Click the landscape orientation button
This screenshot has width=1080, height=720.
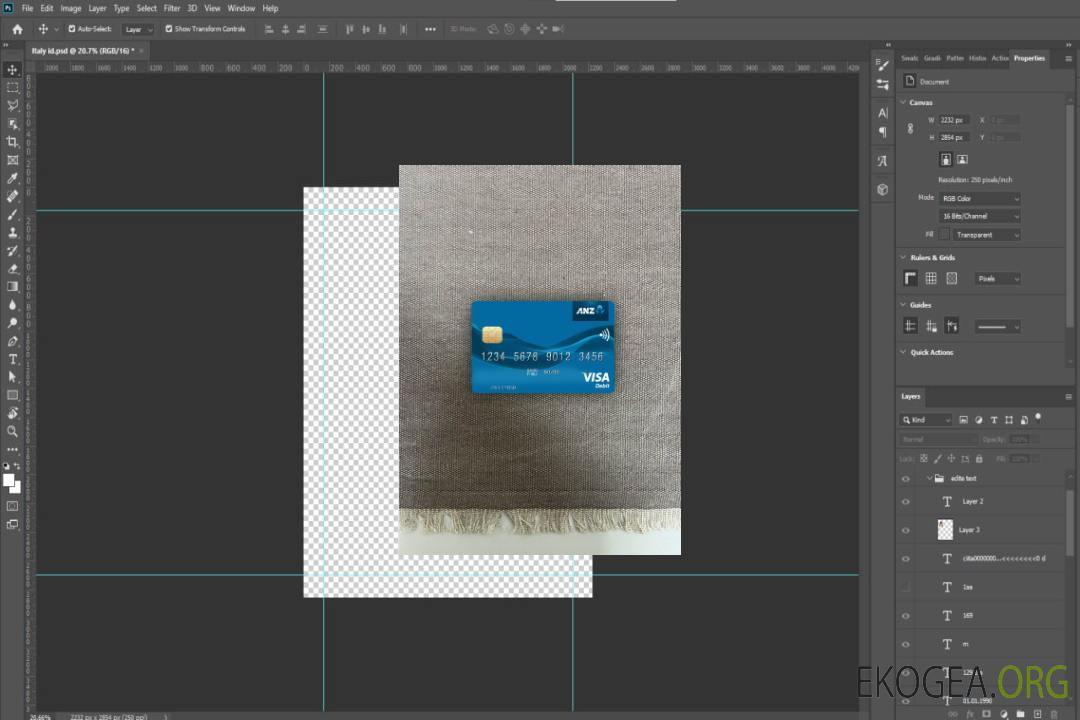962,160
